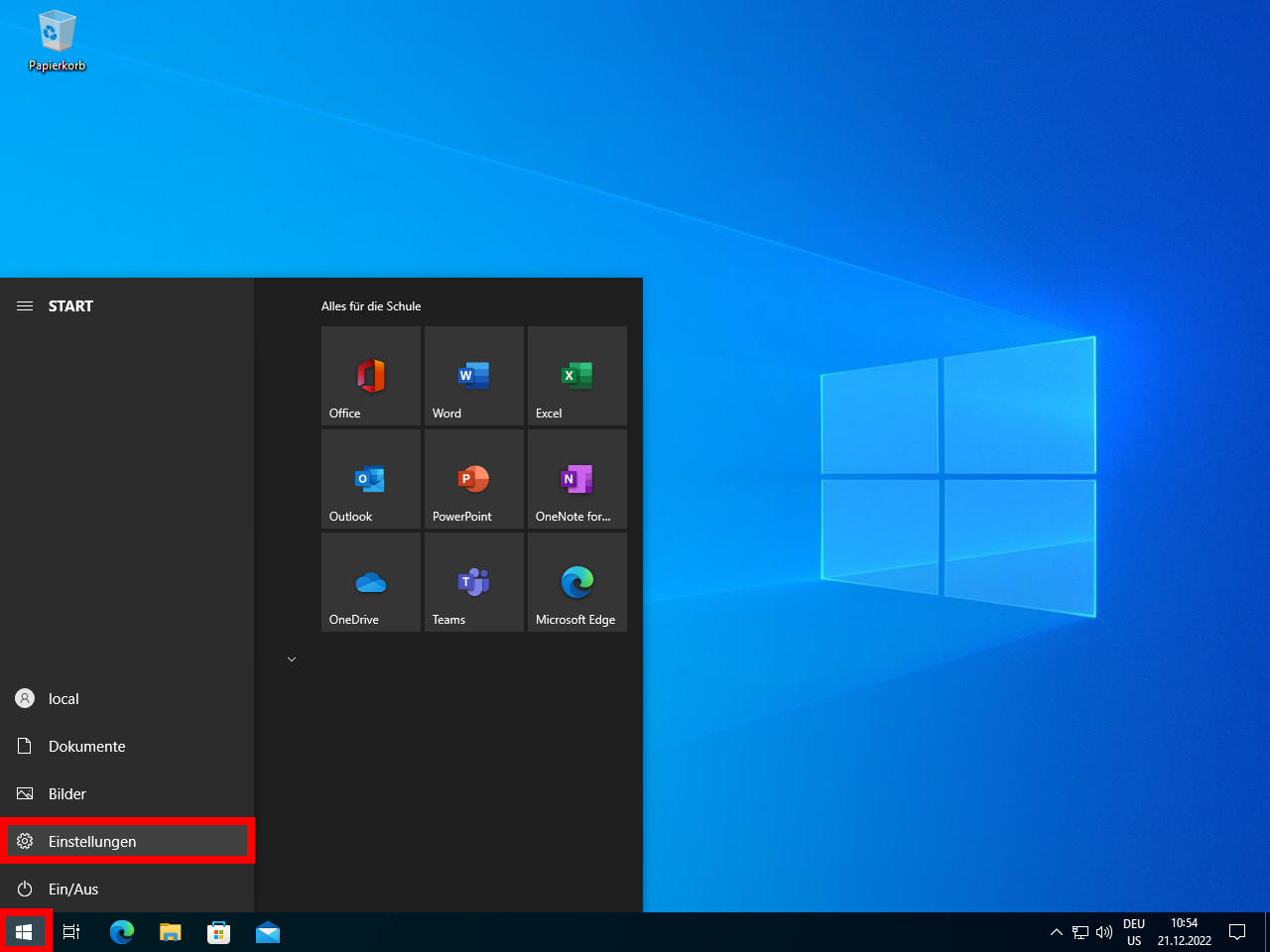Select the Papierkorb desktop icon
The height and width of the screenshot is (952, 1270).
(x=57, y=42)
